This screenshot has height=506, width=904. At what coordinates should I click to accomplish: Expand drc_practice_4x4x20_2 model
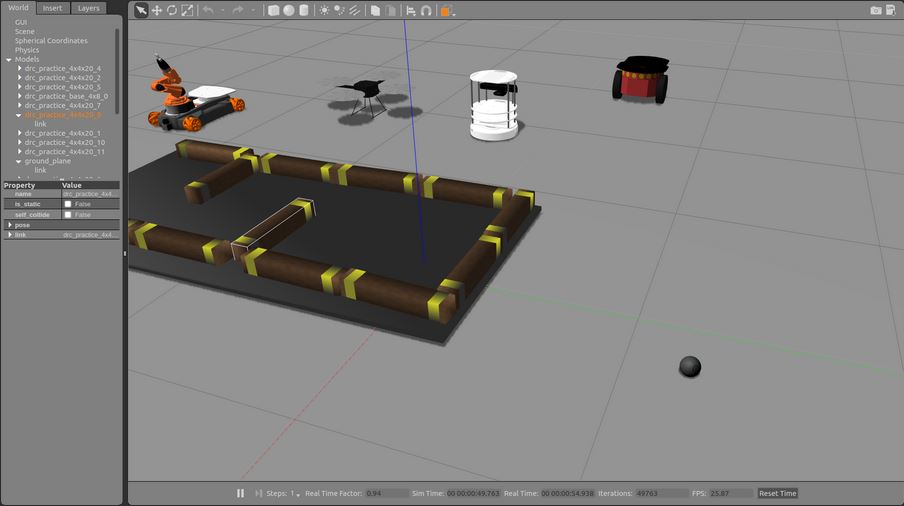pos(20,77)
